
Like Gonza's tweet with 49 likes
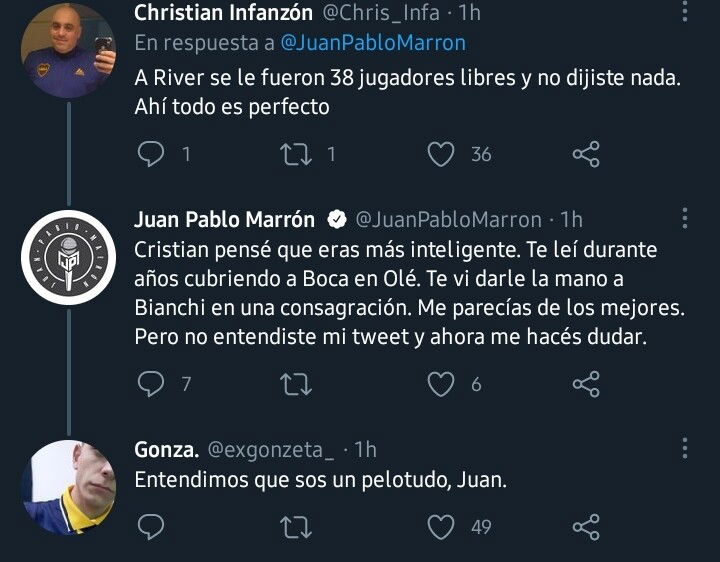pyautogui.click(x=441, y=526)
